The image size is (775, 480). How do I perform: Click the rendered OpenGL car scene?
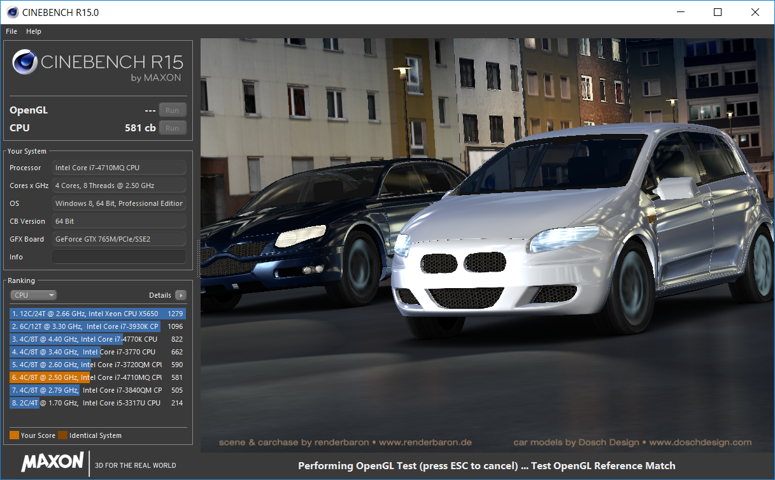tap(487, 245)
